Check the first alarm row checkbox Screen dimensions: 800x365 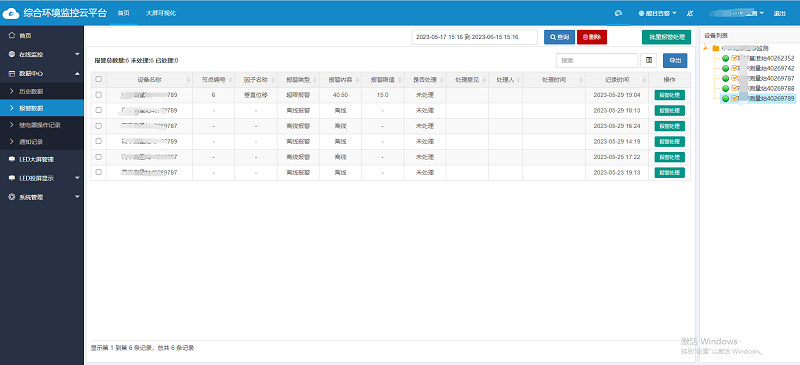[98, 94]
